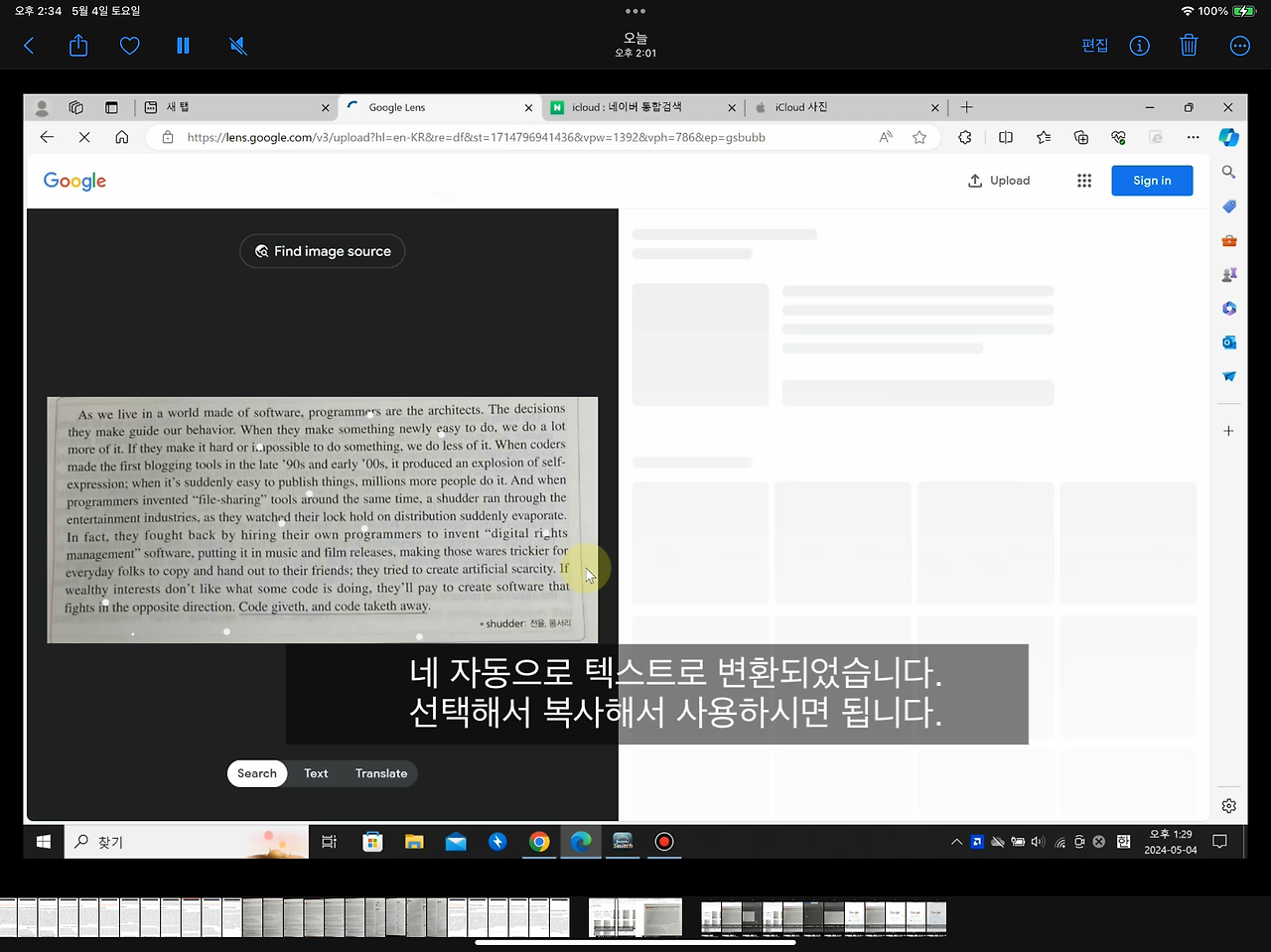Image resolution: width=1271 pixels, height=952 pixels.
Task: Unmute the video with the speaker icon
Action: [238, 46]
